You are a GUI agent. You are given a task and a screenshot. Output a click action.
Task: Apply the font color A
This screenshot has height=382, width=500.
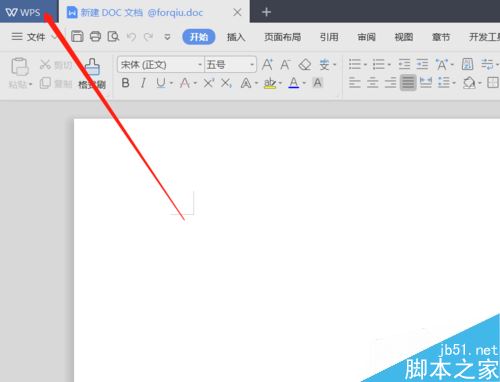click(x=294, y=83)
